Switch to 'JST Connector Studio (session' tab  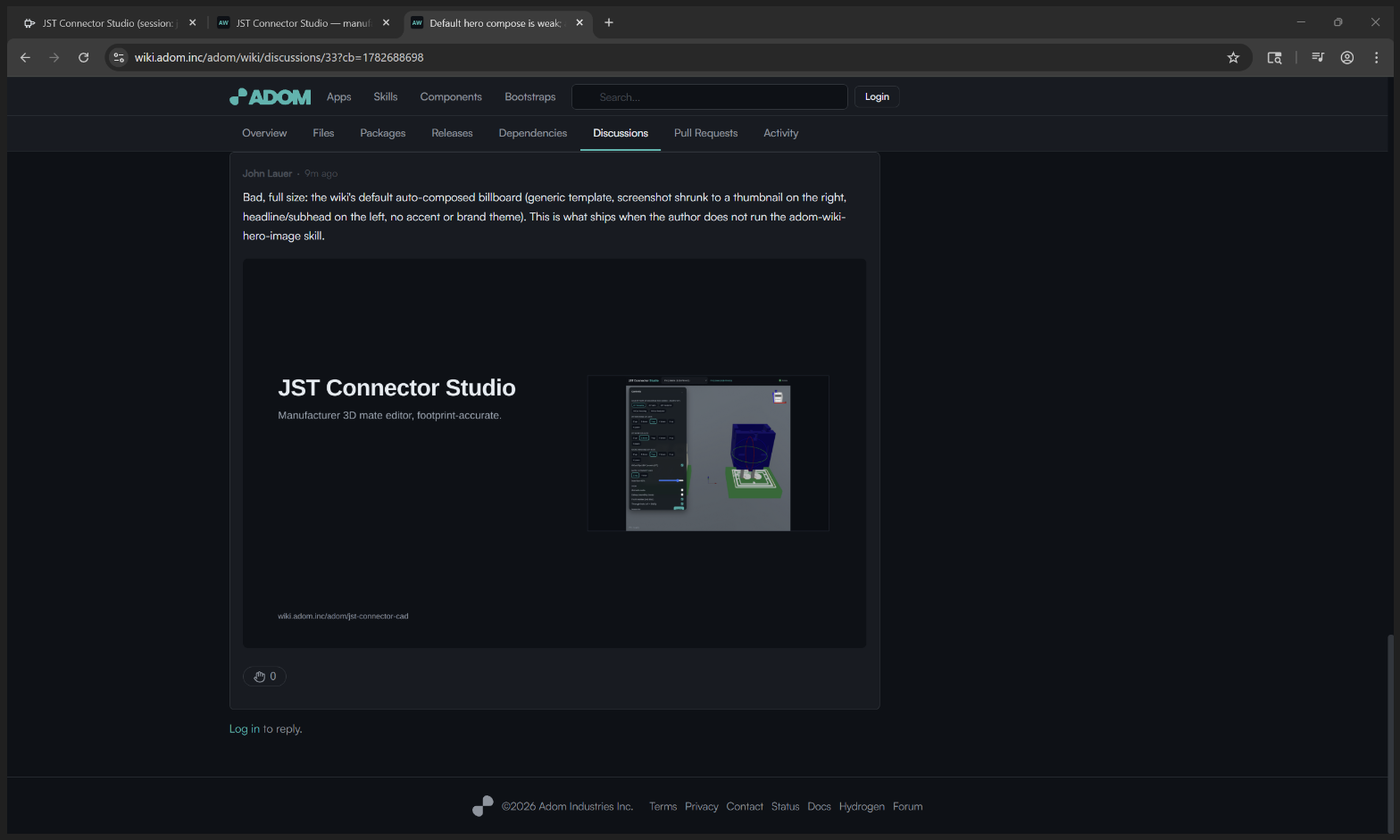[108, 23]
